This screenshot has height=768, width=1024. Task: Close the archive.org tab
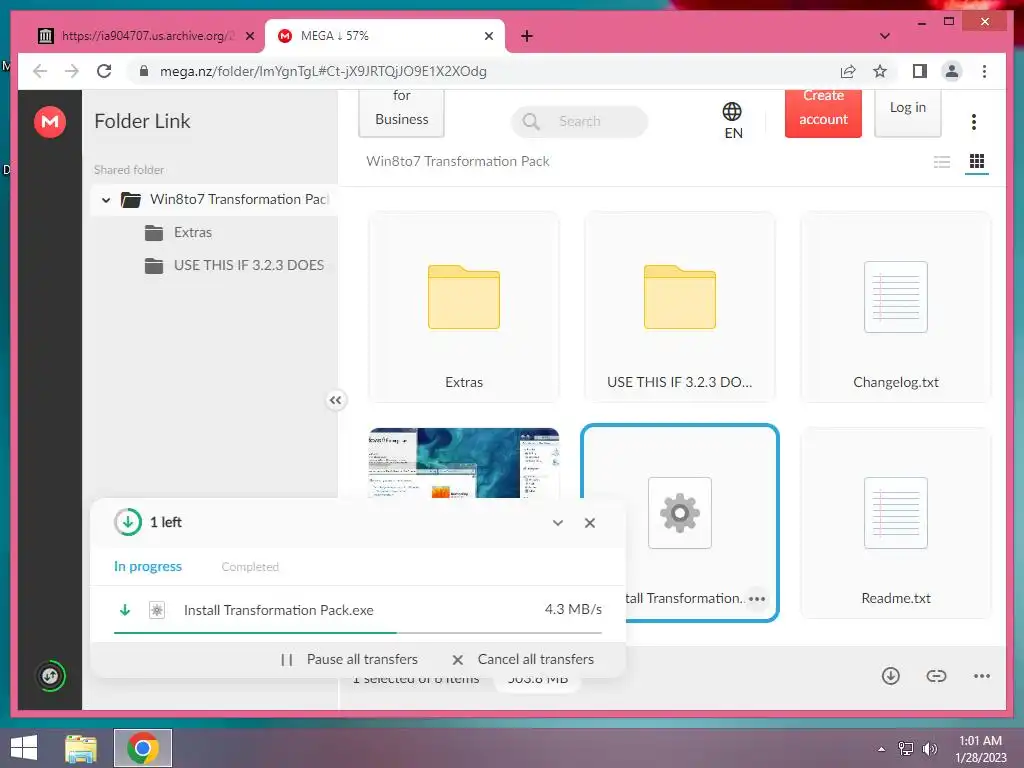(x=249, y=36)
